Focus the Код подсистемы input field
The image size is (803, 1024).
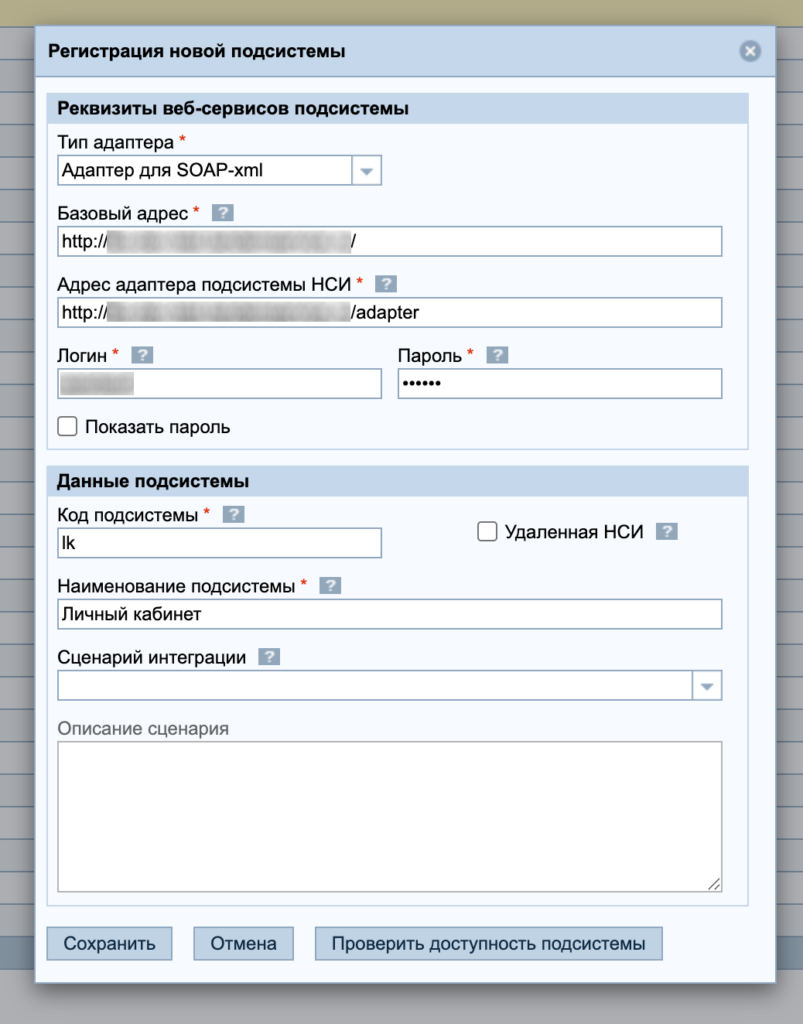tap(220, 543)
